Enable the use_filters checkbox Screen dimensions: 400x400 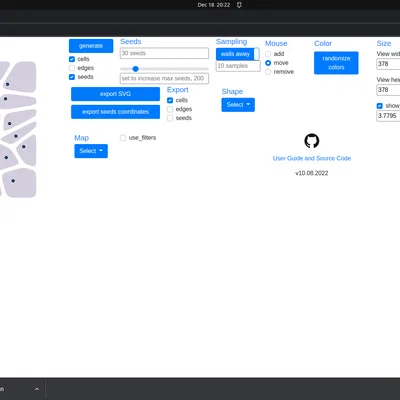123,138
